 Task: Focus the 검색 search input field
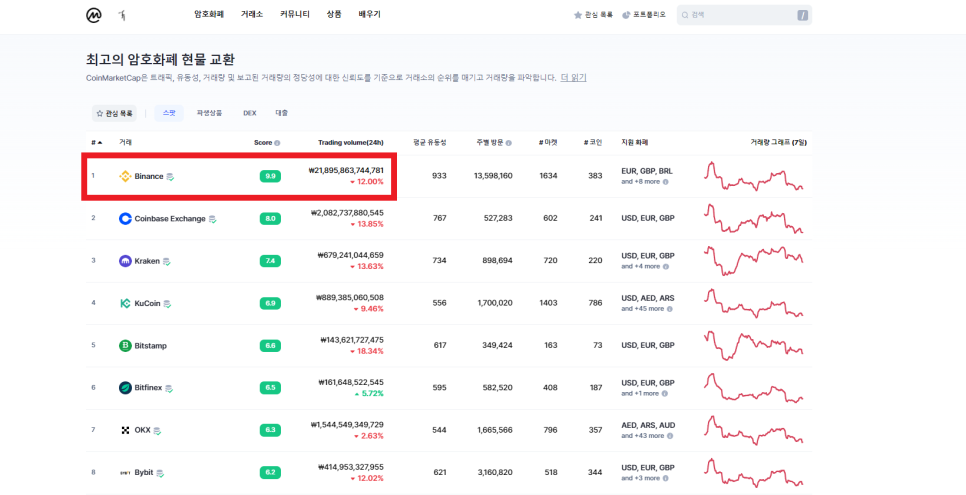point(744,15)
